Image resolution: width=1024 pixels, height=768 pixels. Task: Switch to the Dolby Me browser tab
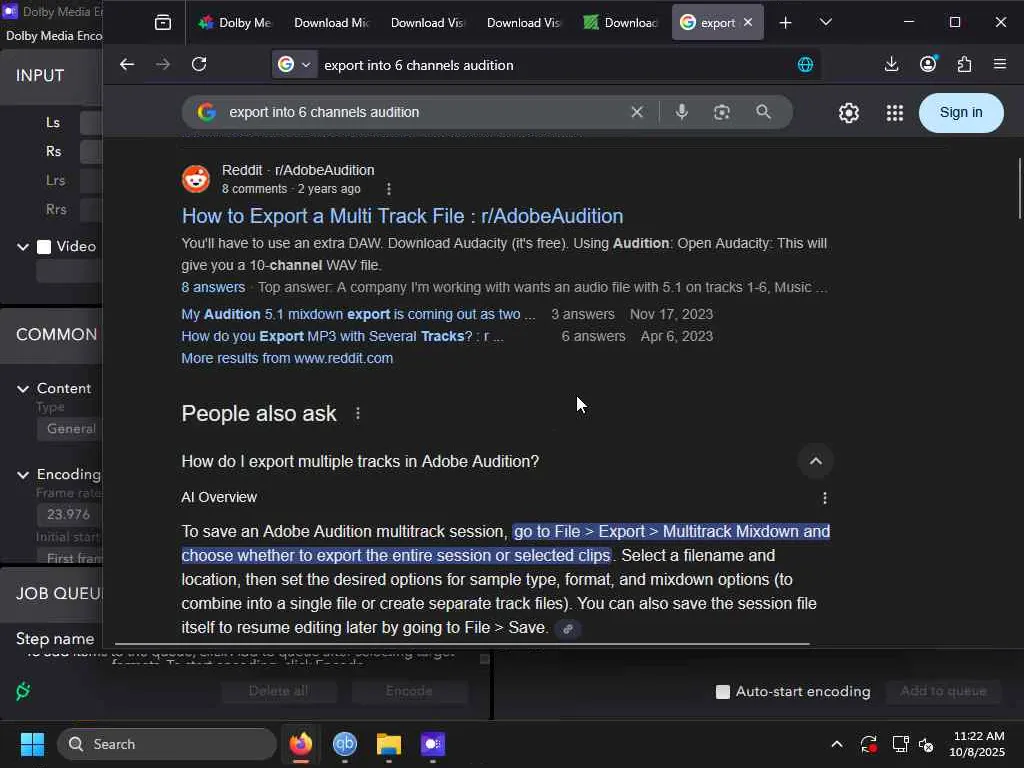coord(235,23)
